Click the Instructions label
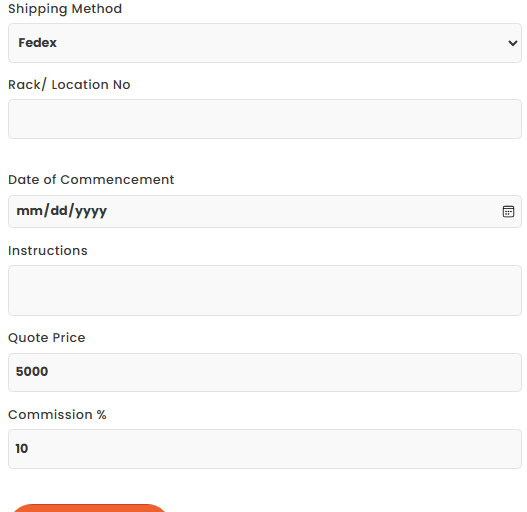Image resolution: width=527 pixels, height=512 pixels. (x=48, y=251)
